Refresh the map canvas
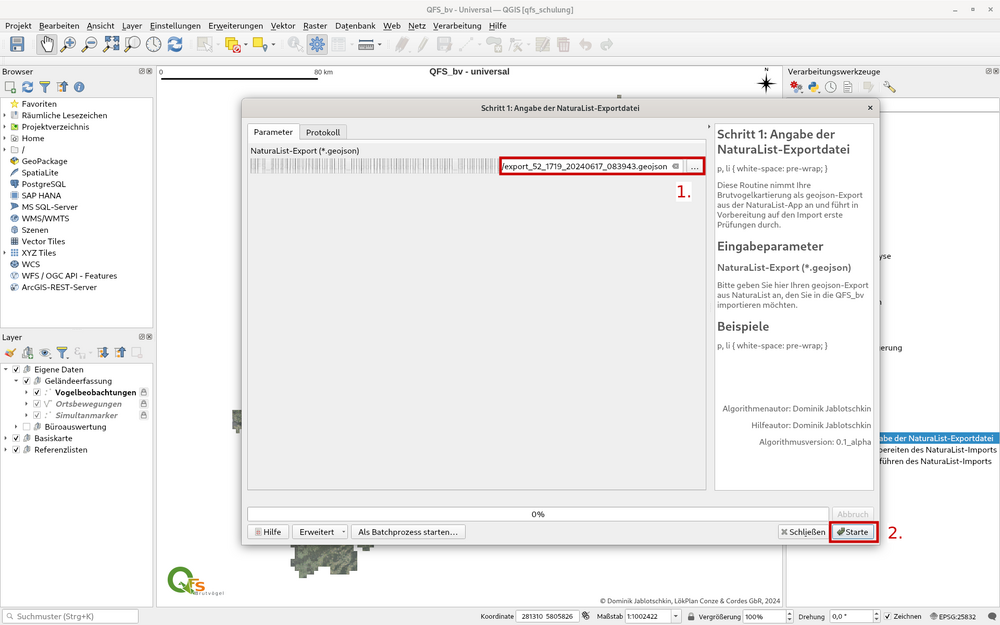The height and width of the screenshot is (625, 1000). pos(175,44)
